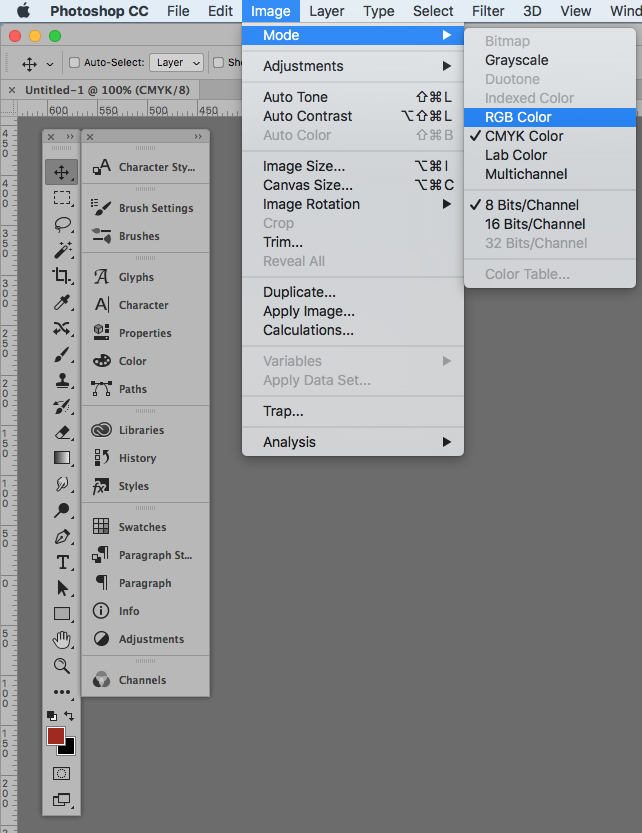642x833 pixels.
Task: Open the Layer menu
Action: tap(326, 11)
